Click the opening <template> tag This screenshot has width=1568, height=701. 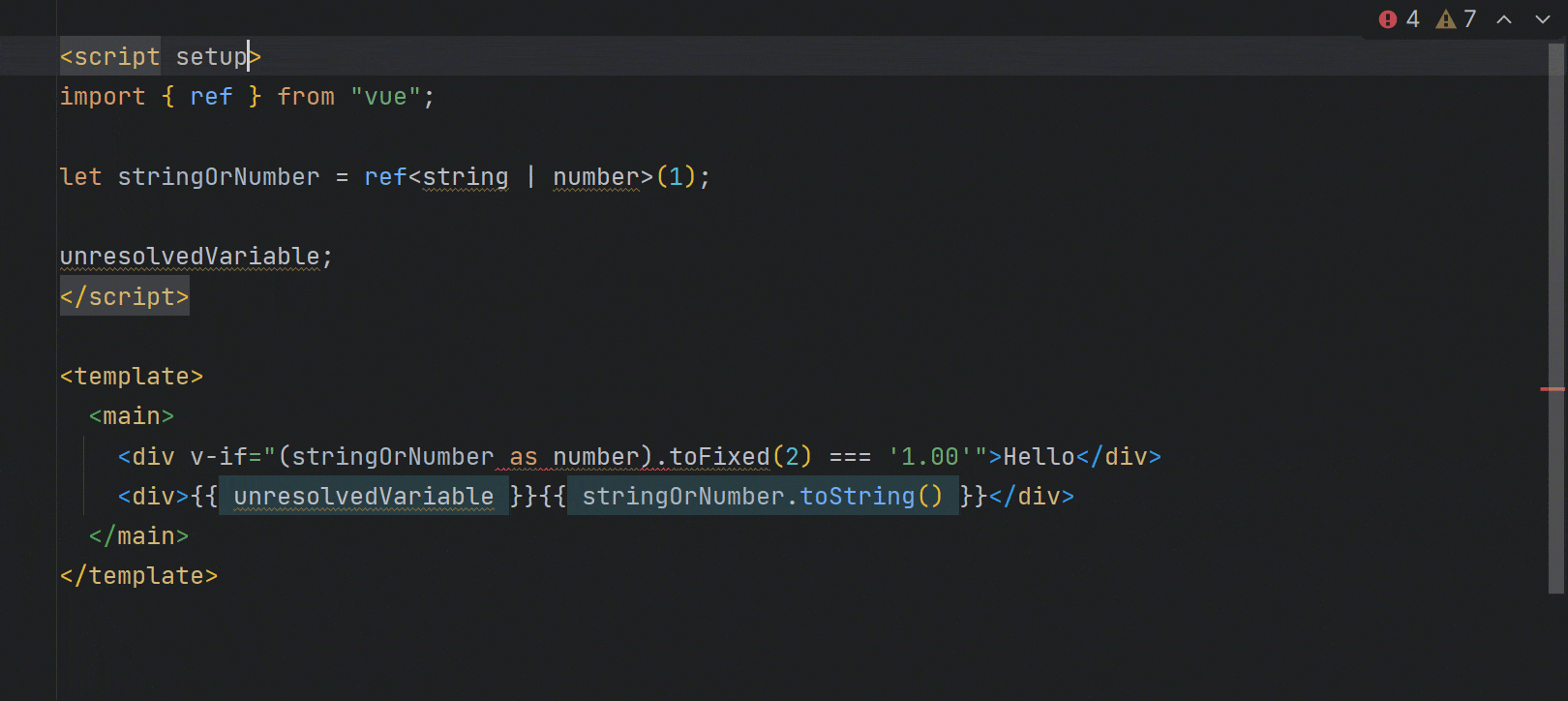132,377
